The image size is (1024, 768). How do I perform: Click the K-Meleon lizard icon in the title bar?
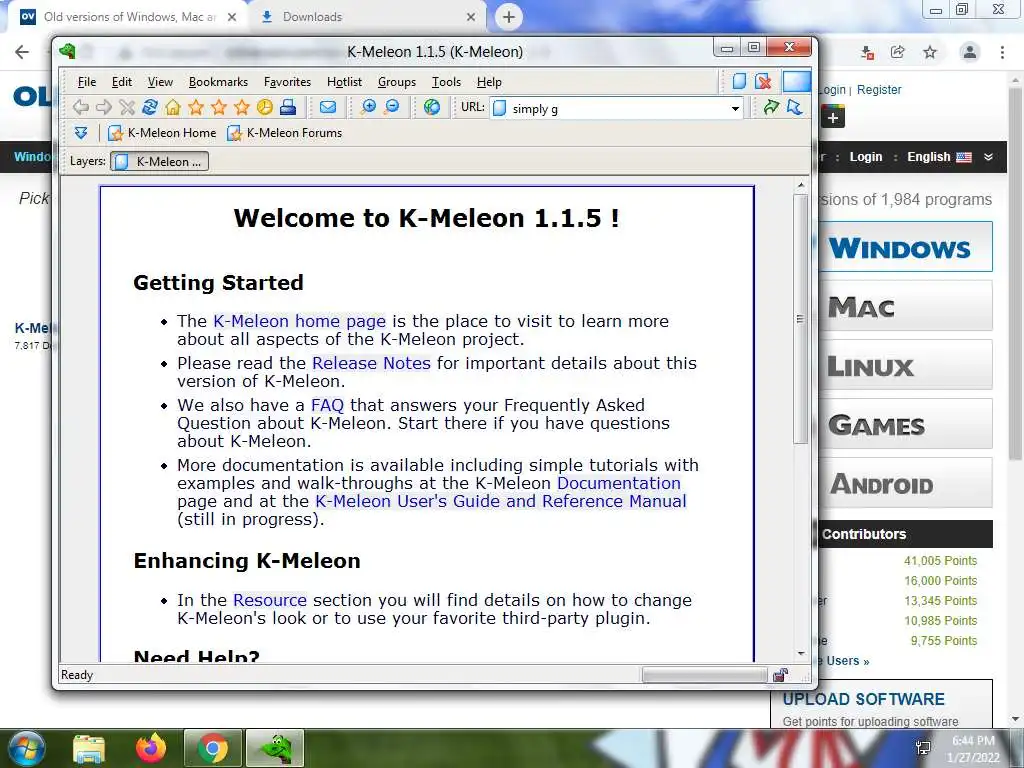pyautogui.click(x=67, y=51)
